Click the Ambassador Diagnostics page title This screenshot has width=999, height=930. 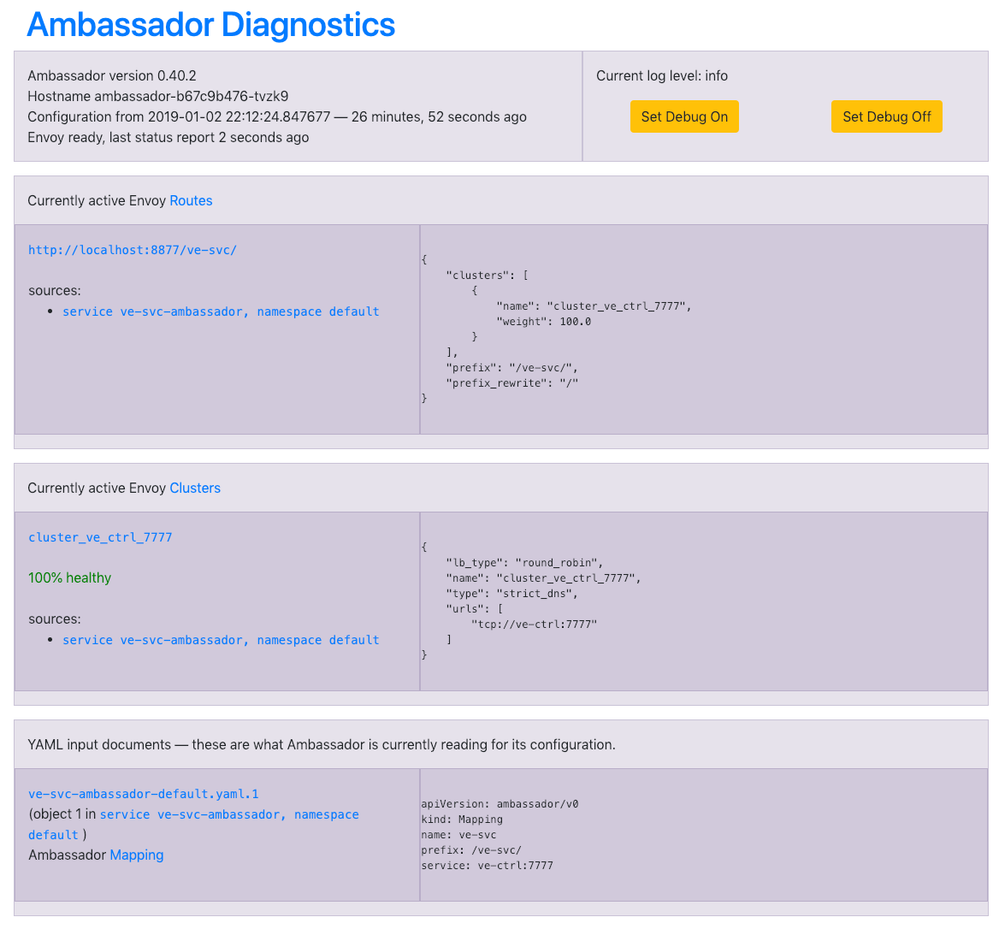coord(210,24)
